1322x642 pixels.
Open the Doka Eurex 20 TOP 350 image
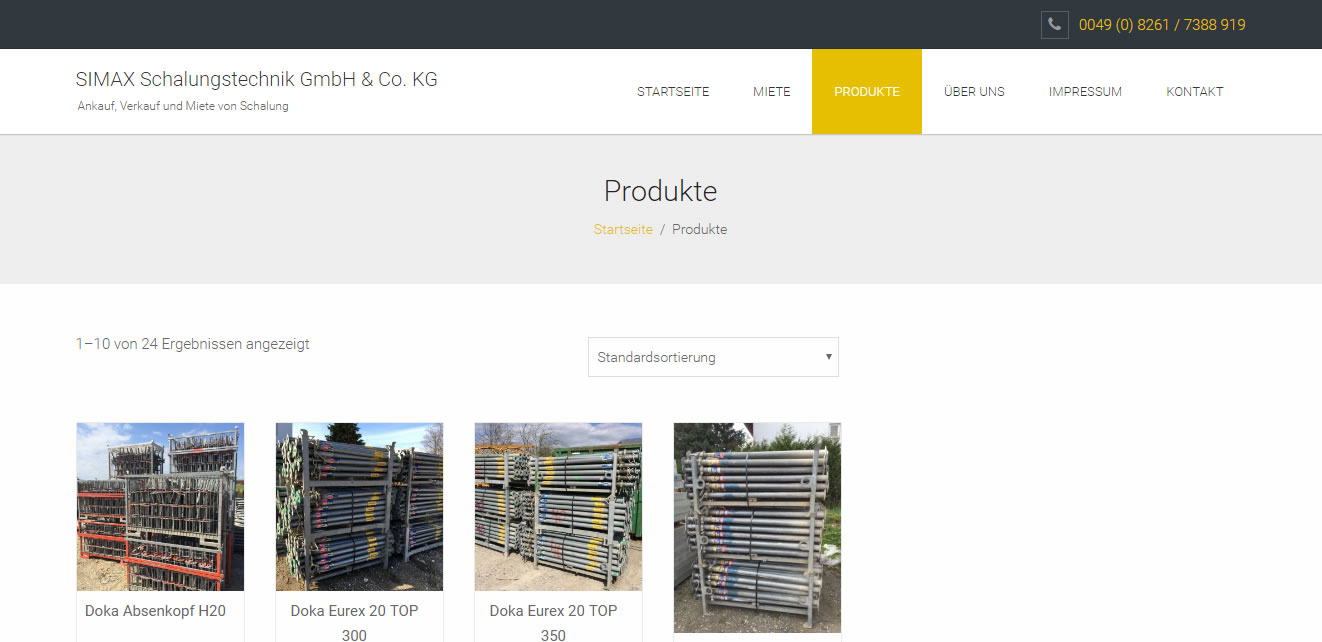click(558, 507)
